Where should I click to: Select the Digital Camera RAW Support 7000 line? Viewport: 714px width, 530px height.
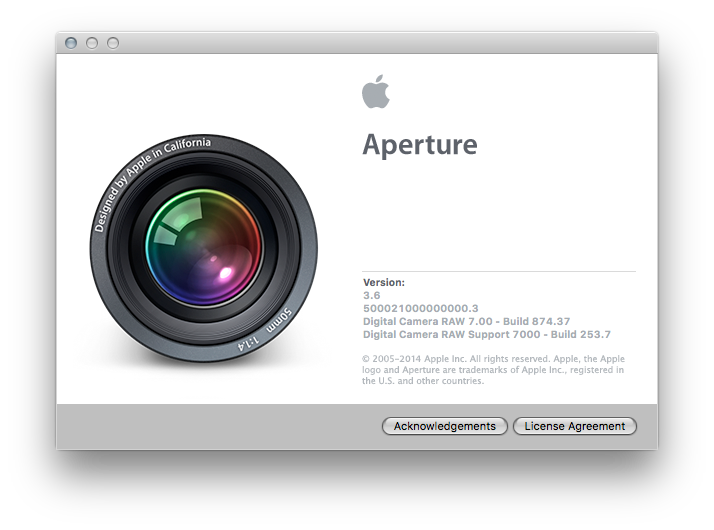(487, 335)
